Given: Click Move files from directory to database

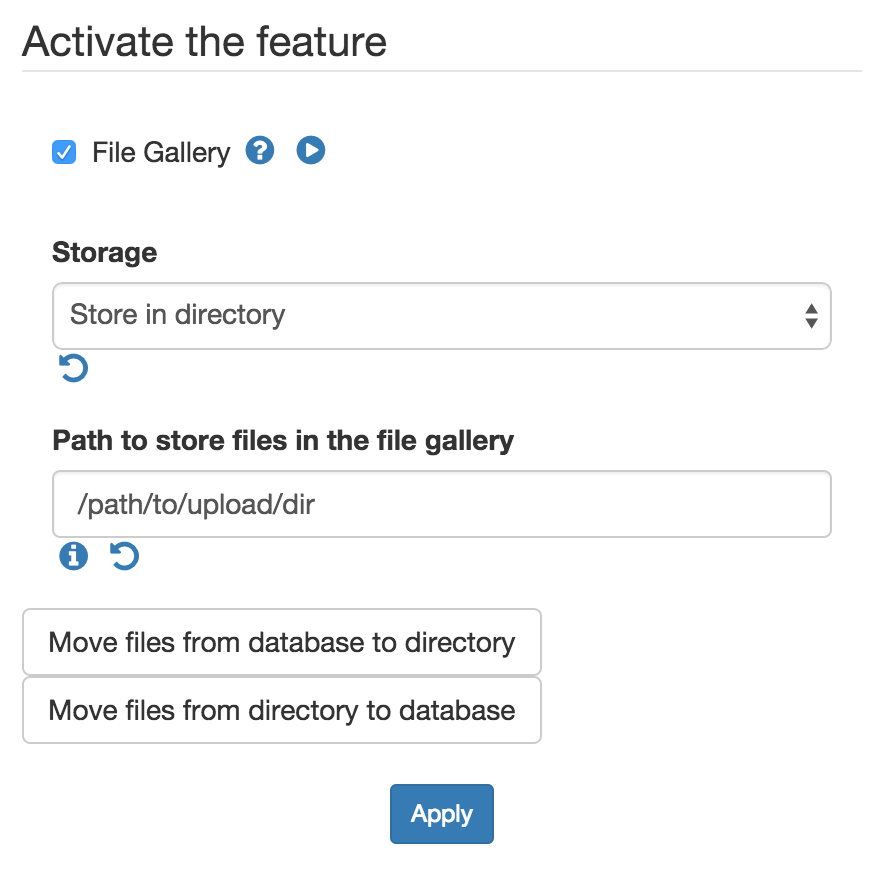Looking at the screenshot, I should coord(281,710).
